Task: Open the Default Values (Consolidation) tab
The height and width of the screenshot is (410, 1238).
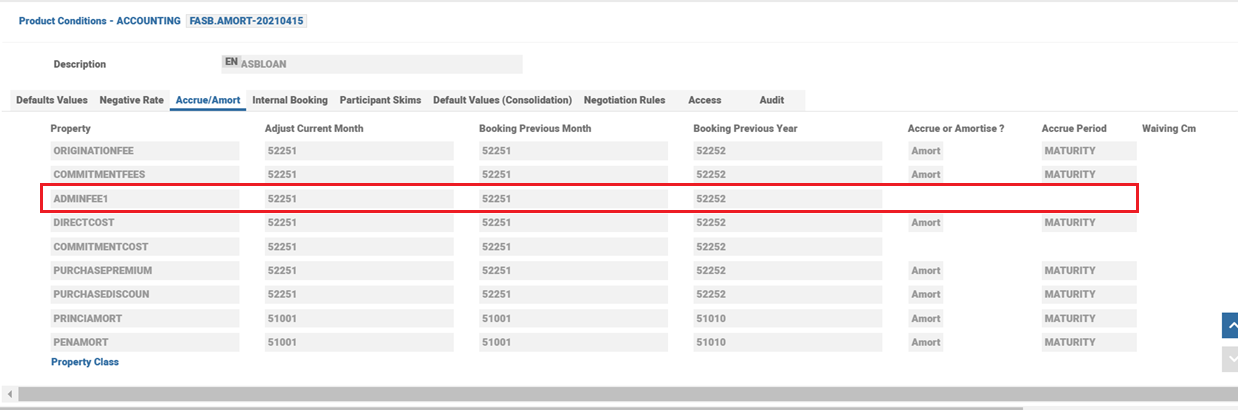Action: [502, 100]
